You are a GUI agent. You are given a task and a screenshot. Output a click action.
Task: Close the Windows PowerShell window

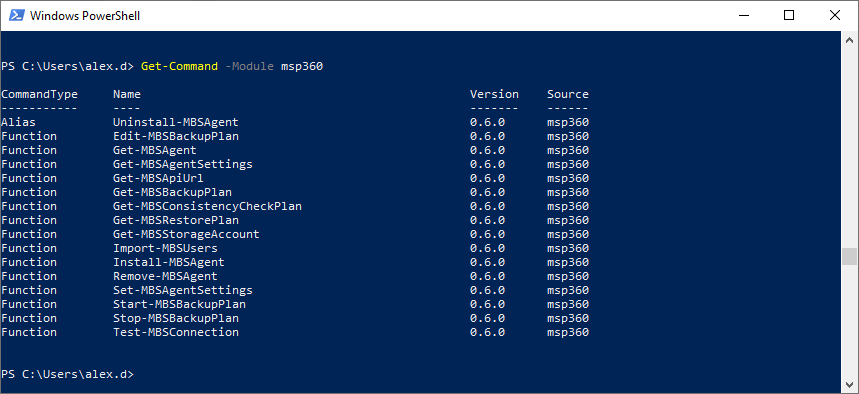click(835, 15)
